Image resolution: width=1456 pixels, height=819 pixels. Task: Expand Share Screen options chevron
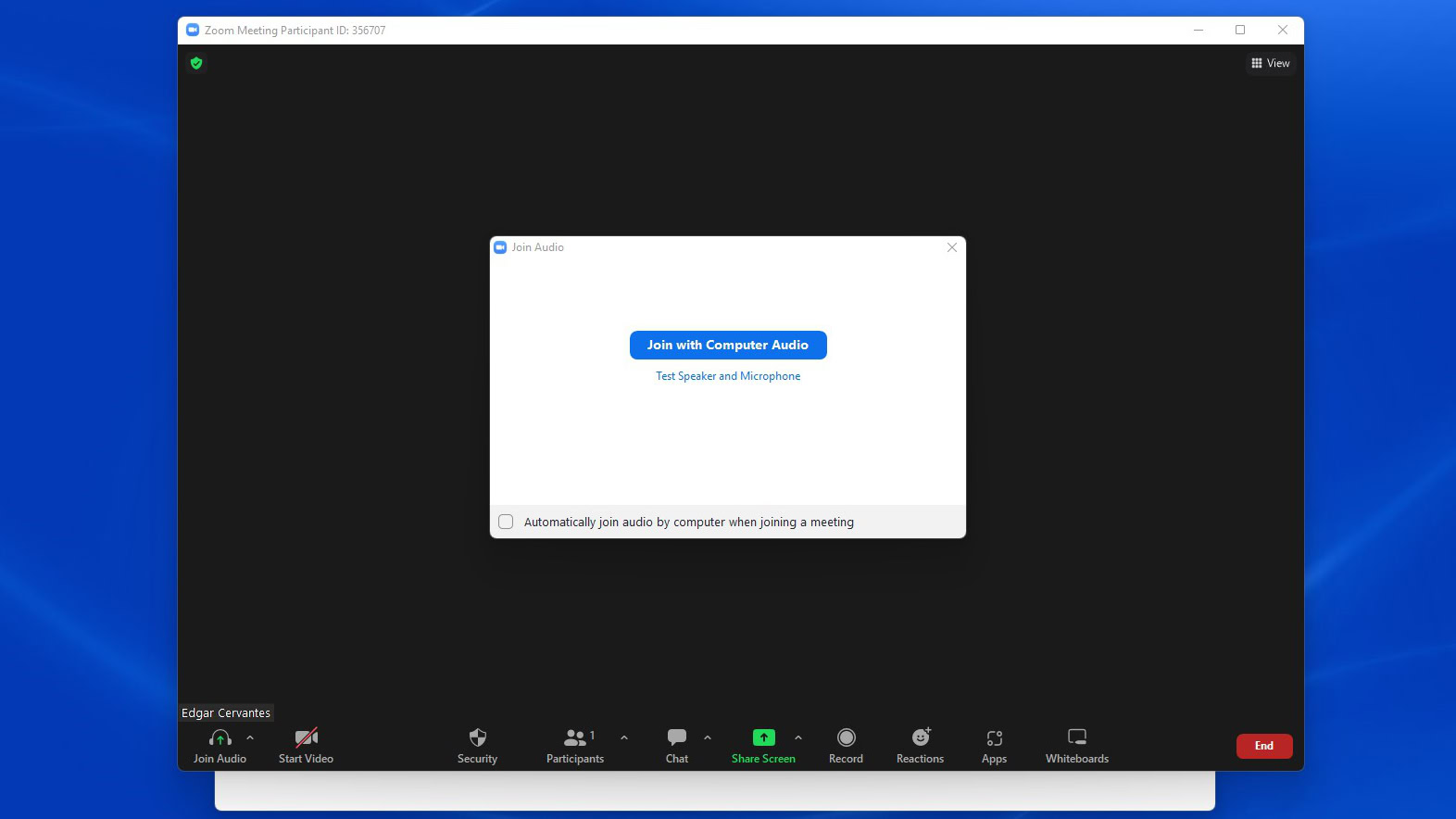coord(798,737)
